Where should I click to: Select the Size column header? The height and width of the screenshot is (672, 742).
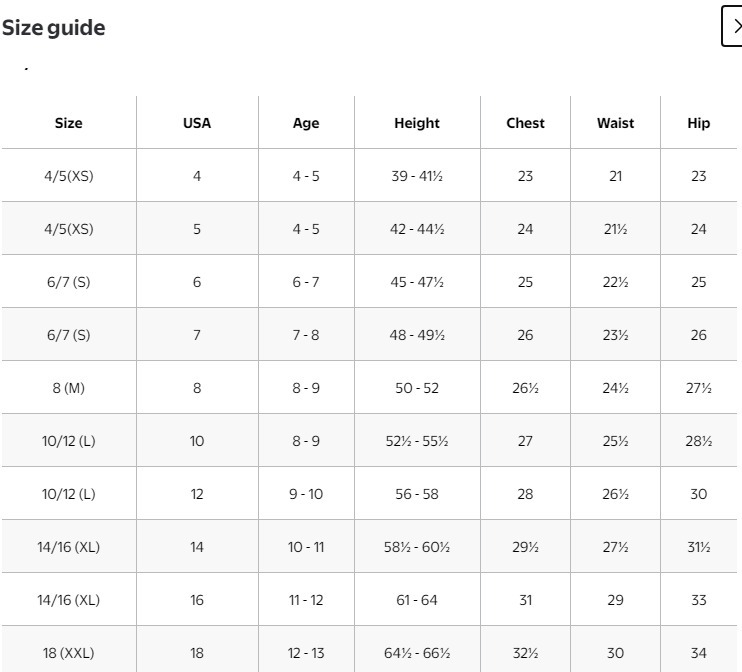click(x=69, y=123)
